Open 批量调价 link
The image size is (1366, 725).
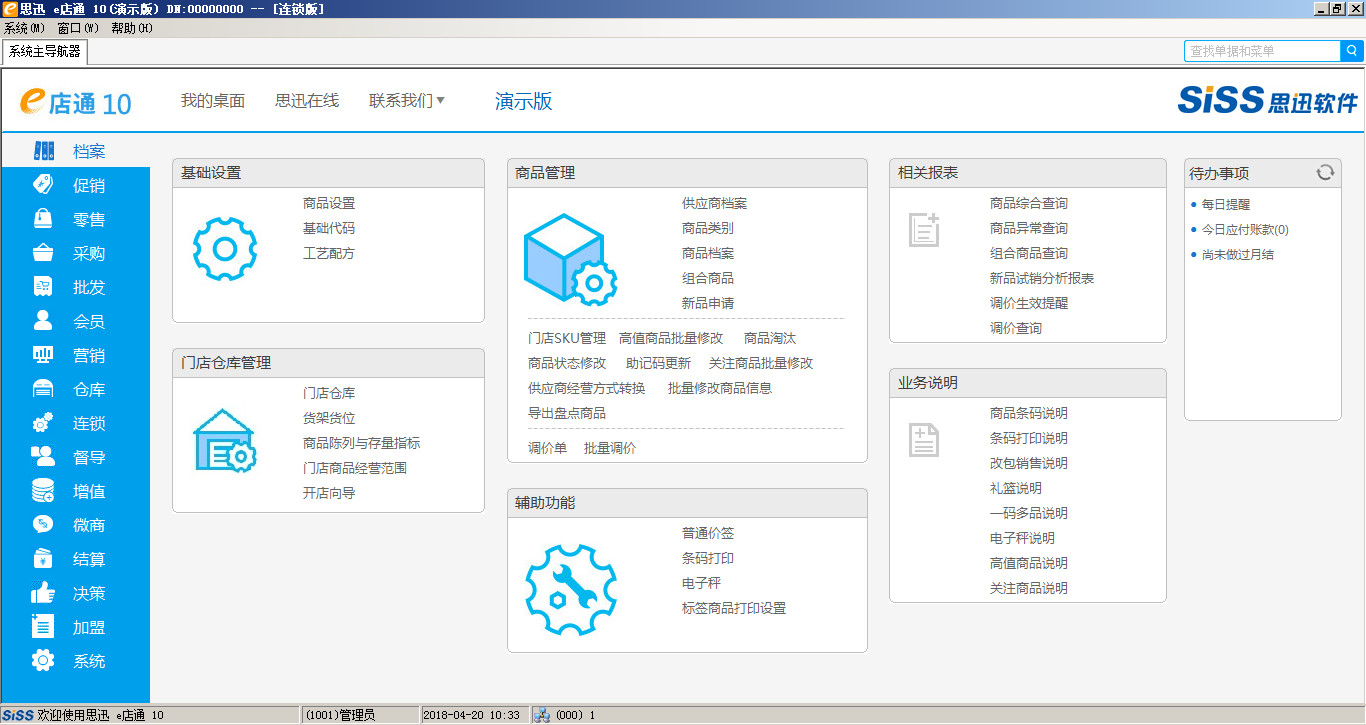[610, 448]
